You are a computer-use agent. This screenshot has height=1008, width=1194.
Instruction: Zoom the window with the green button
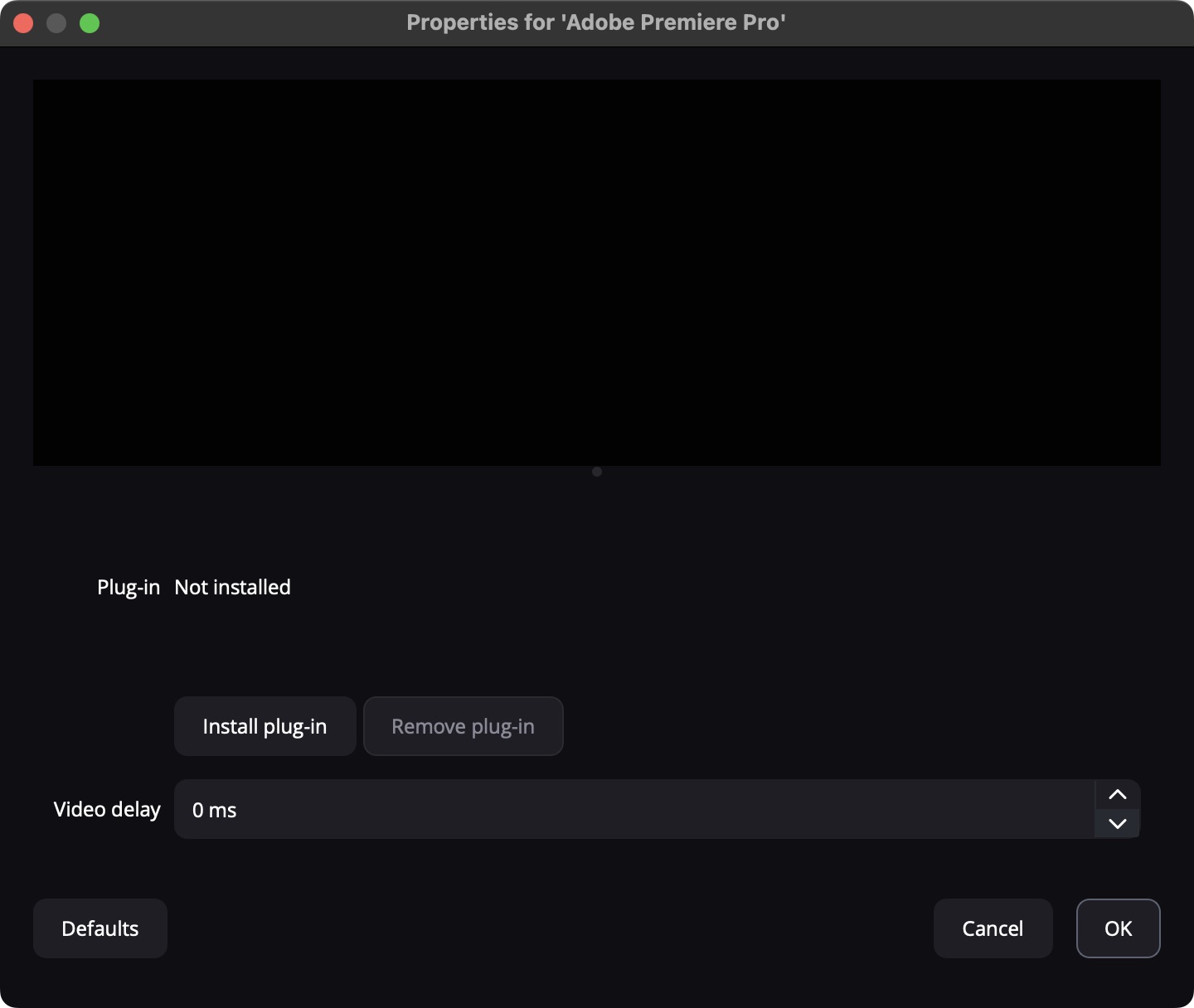(90, 23)
